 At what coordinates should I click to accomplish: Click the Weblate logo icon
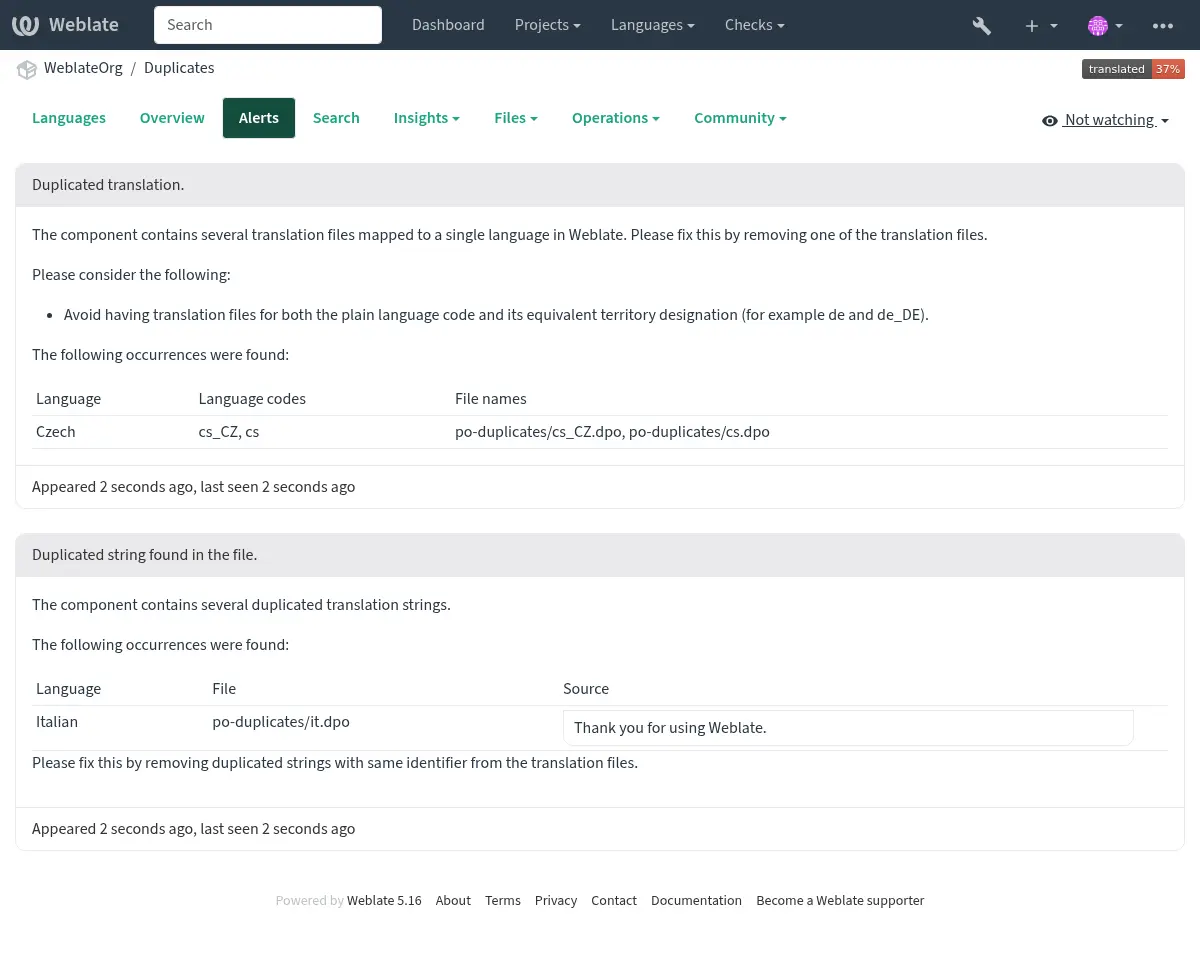[26, 25]
